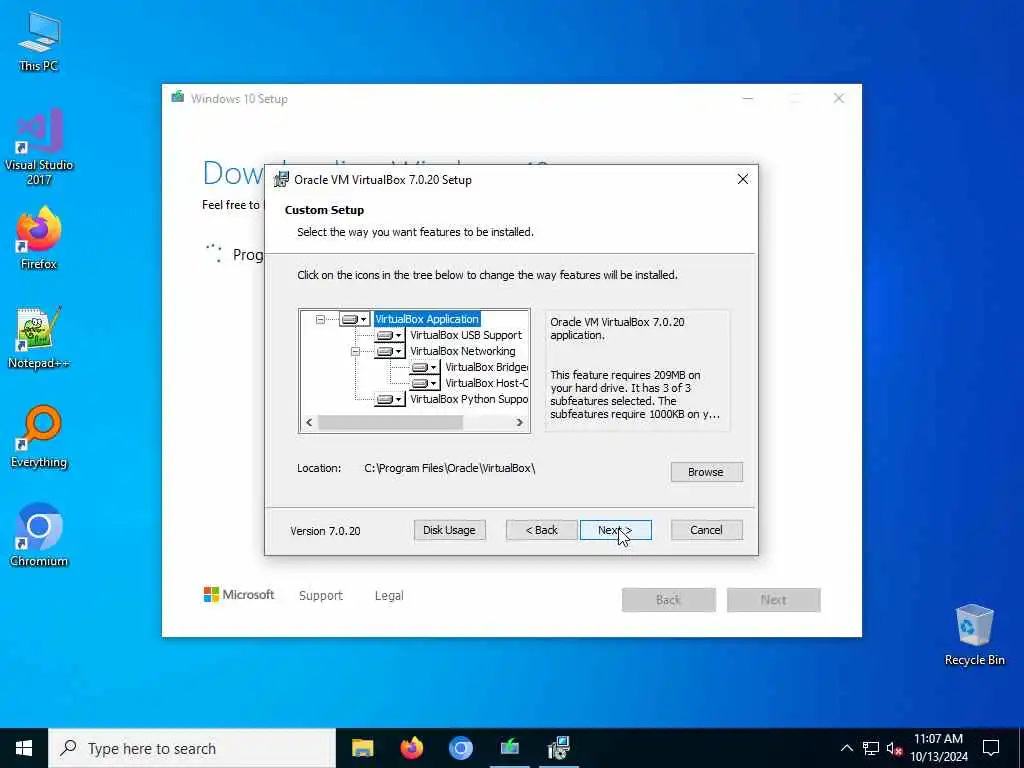This screenshot has height=768, width=1024.
Task: Go back with the < Back button
Action: coord(541,530)
